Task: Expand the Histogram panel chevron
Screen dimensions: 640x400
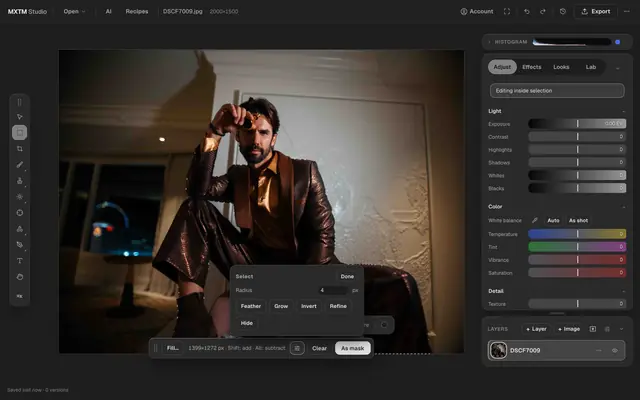Action: (x=489, y=42)
